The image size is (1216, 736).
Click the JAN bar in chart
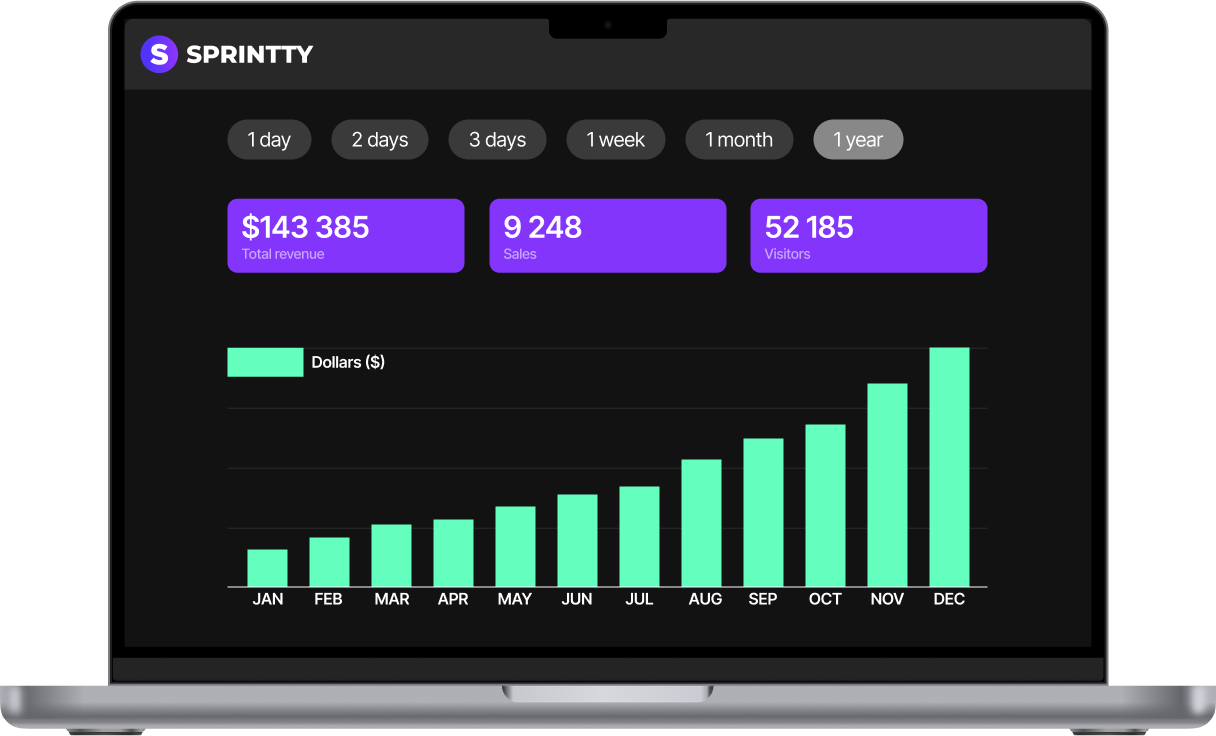[267, 568]
